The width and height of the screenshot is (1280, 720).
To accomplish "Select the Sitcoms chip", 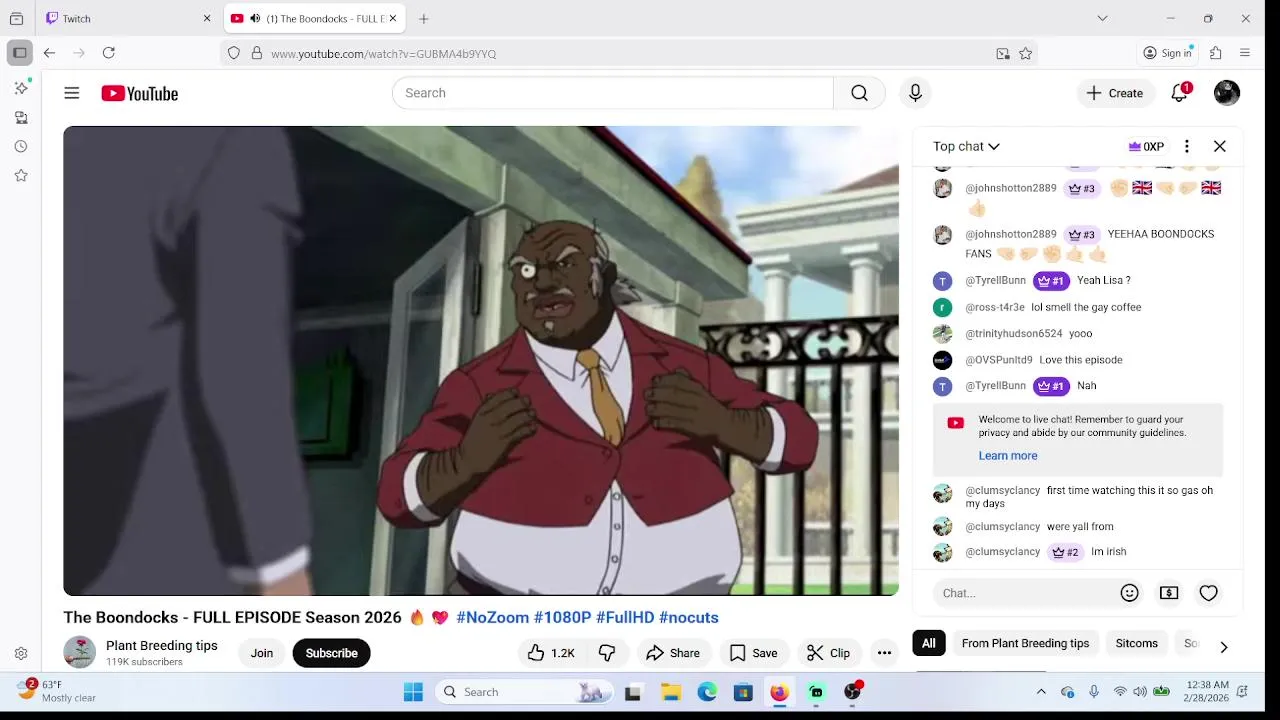I will pos(1137,643).
